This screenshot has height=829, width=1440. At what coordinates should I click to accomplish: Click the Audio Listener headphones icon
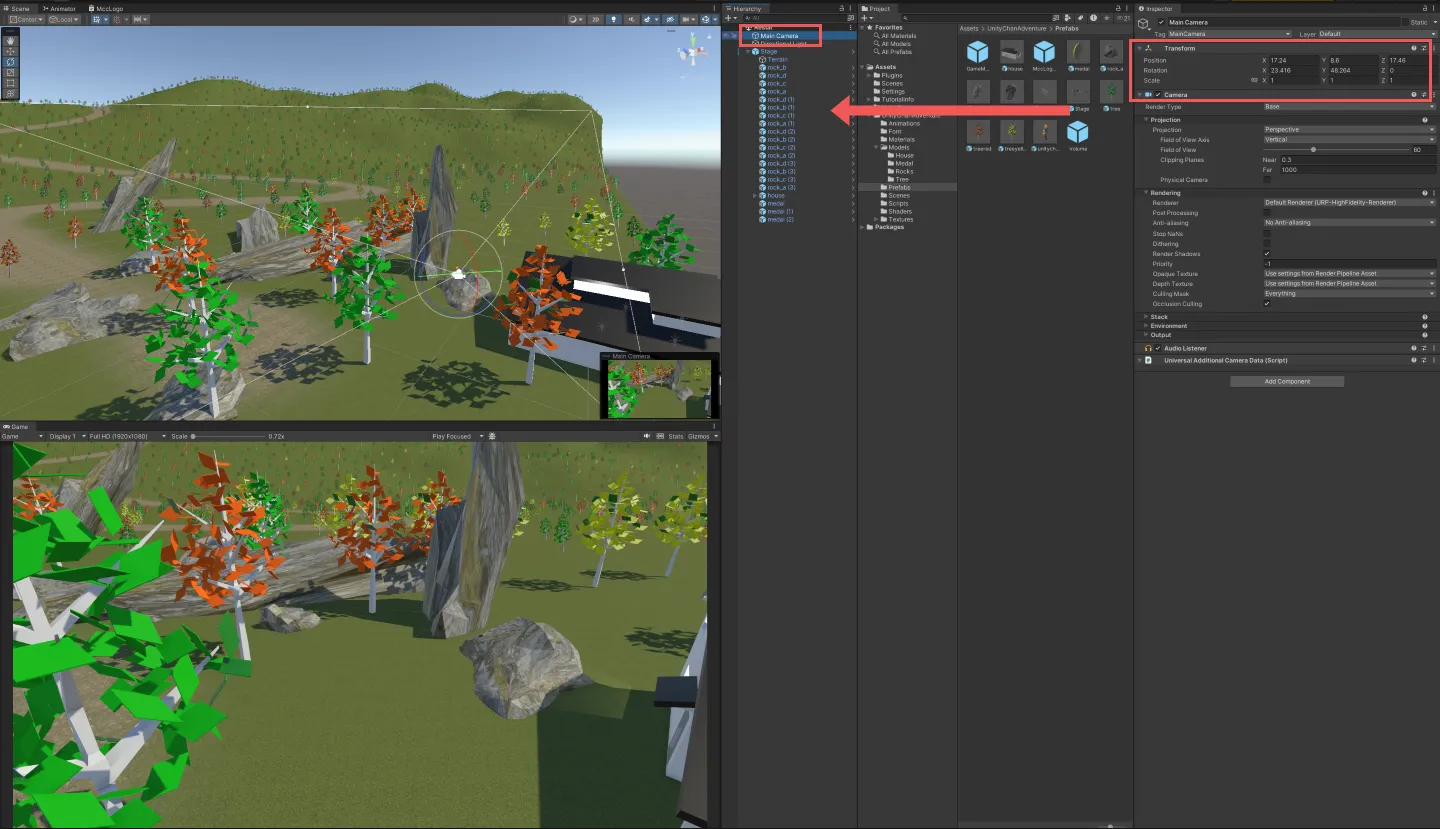(1148, 349)
